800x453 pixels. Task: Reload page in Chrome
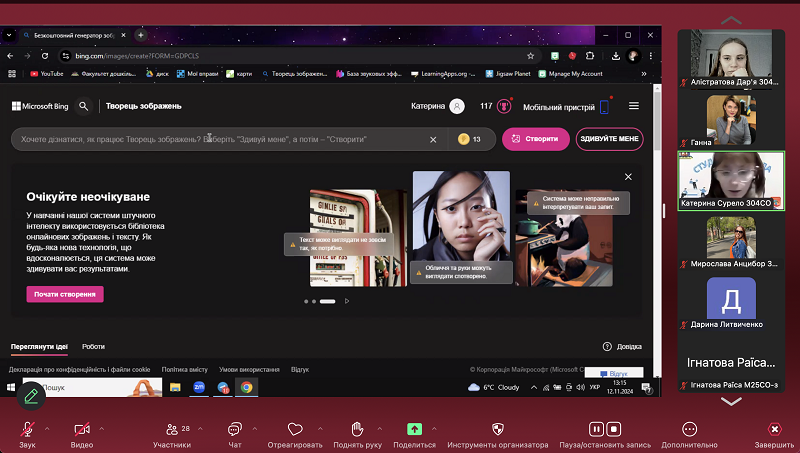pos(45,56)
